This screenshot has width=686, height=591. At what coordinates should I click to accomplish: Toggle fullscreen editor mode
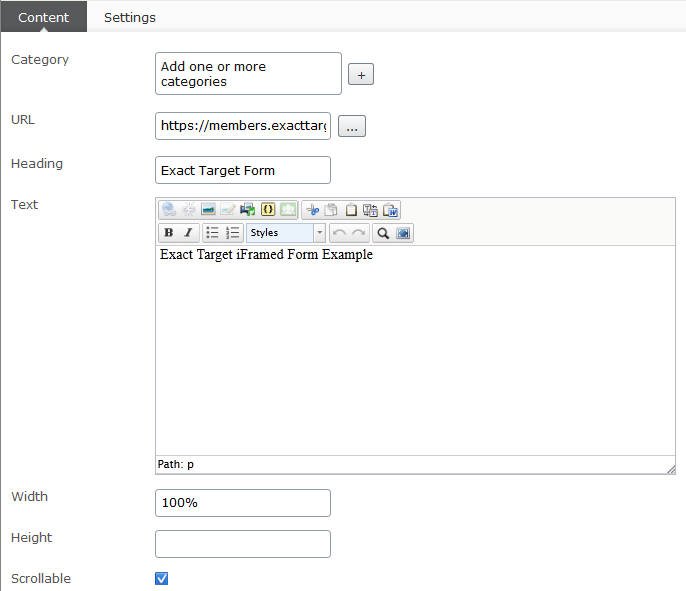click(x=402, y=233)
